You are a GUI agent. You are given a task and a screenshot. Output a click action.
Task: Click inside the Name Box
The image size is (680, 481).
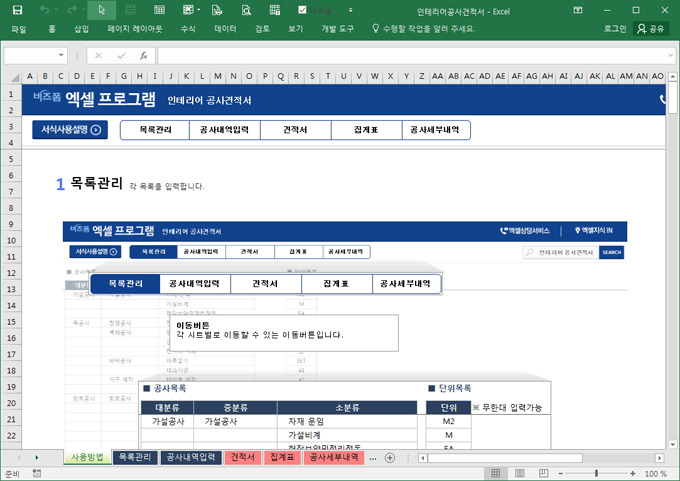click(30, 56)
